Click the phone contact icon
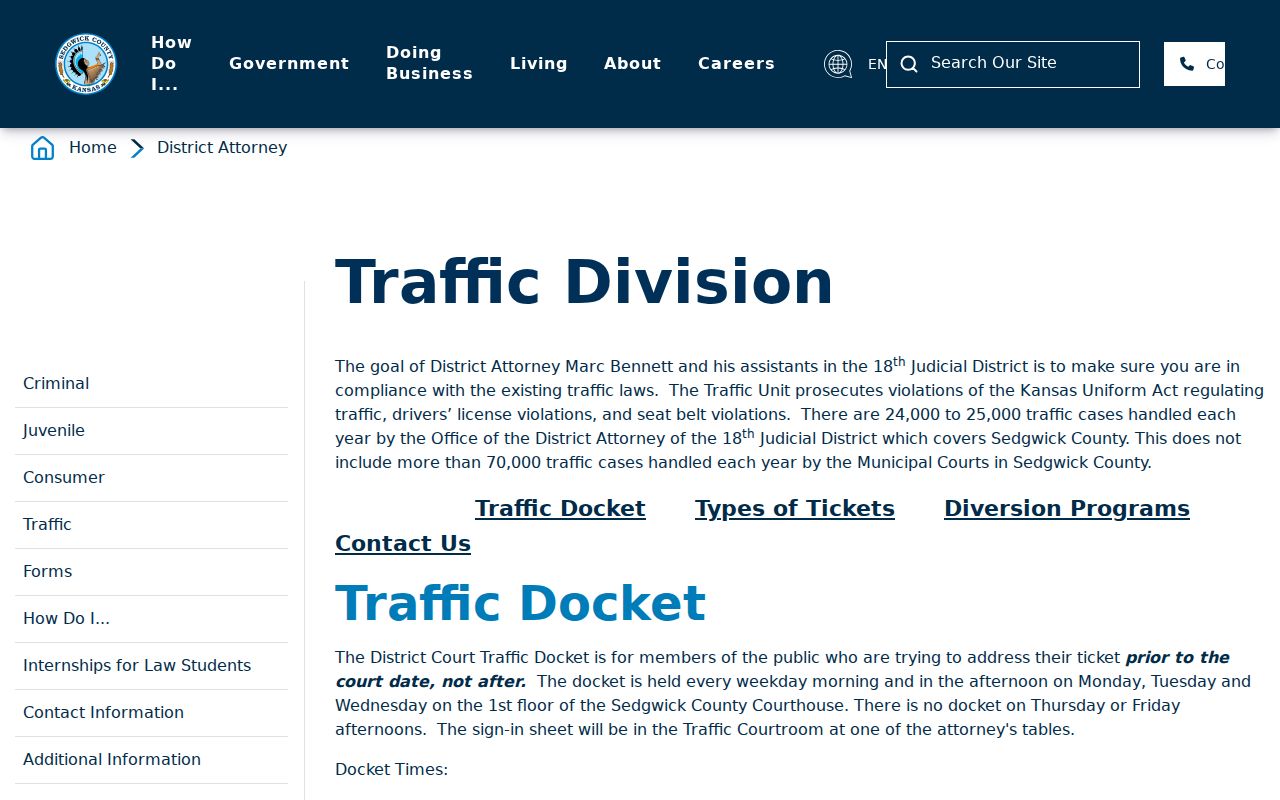The width and height of the screenshot is (1280, 800). coord(1187,64)
